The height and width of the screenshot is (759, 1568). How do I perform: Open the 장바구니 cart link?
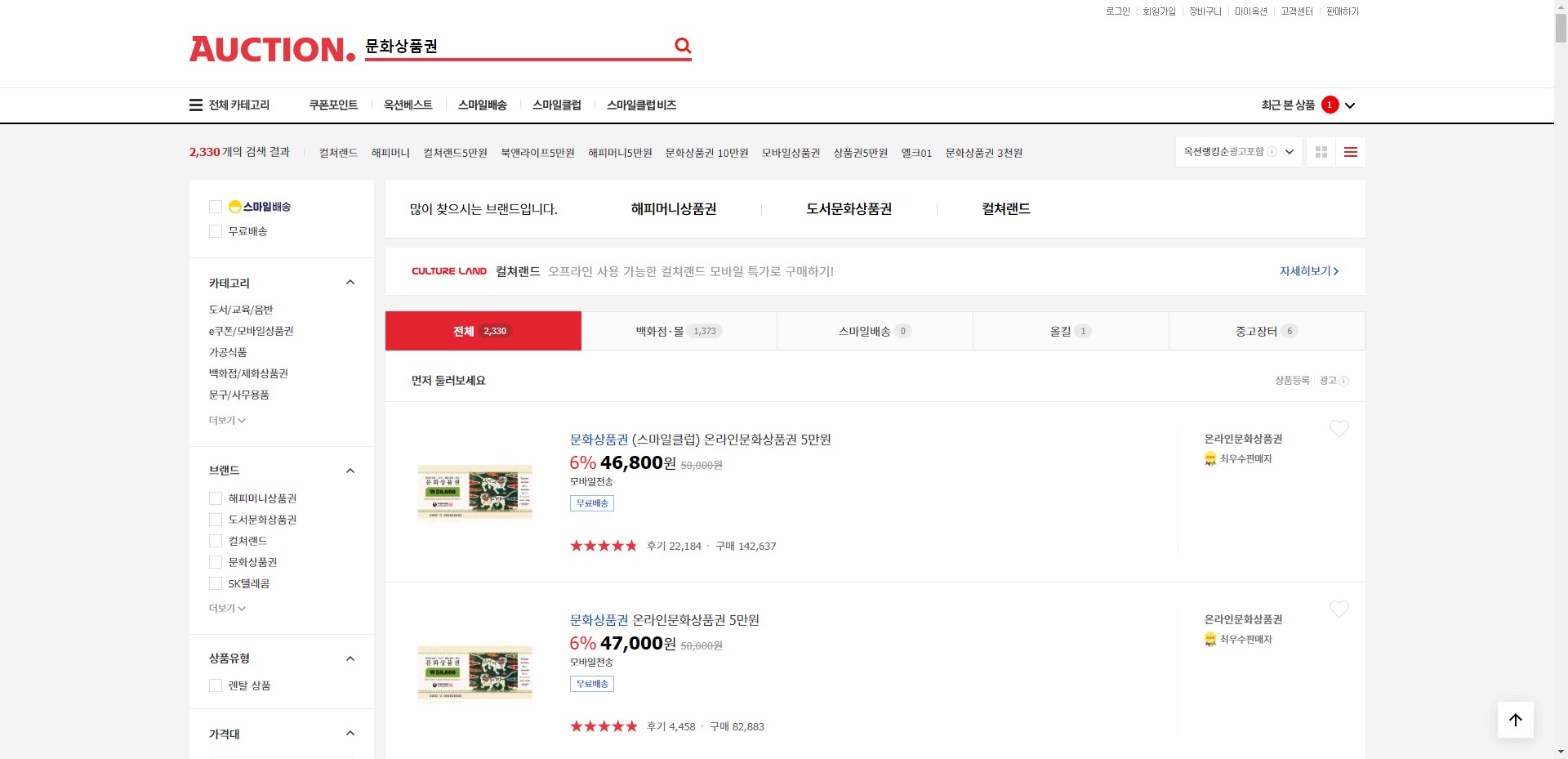click(1205, 11)
